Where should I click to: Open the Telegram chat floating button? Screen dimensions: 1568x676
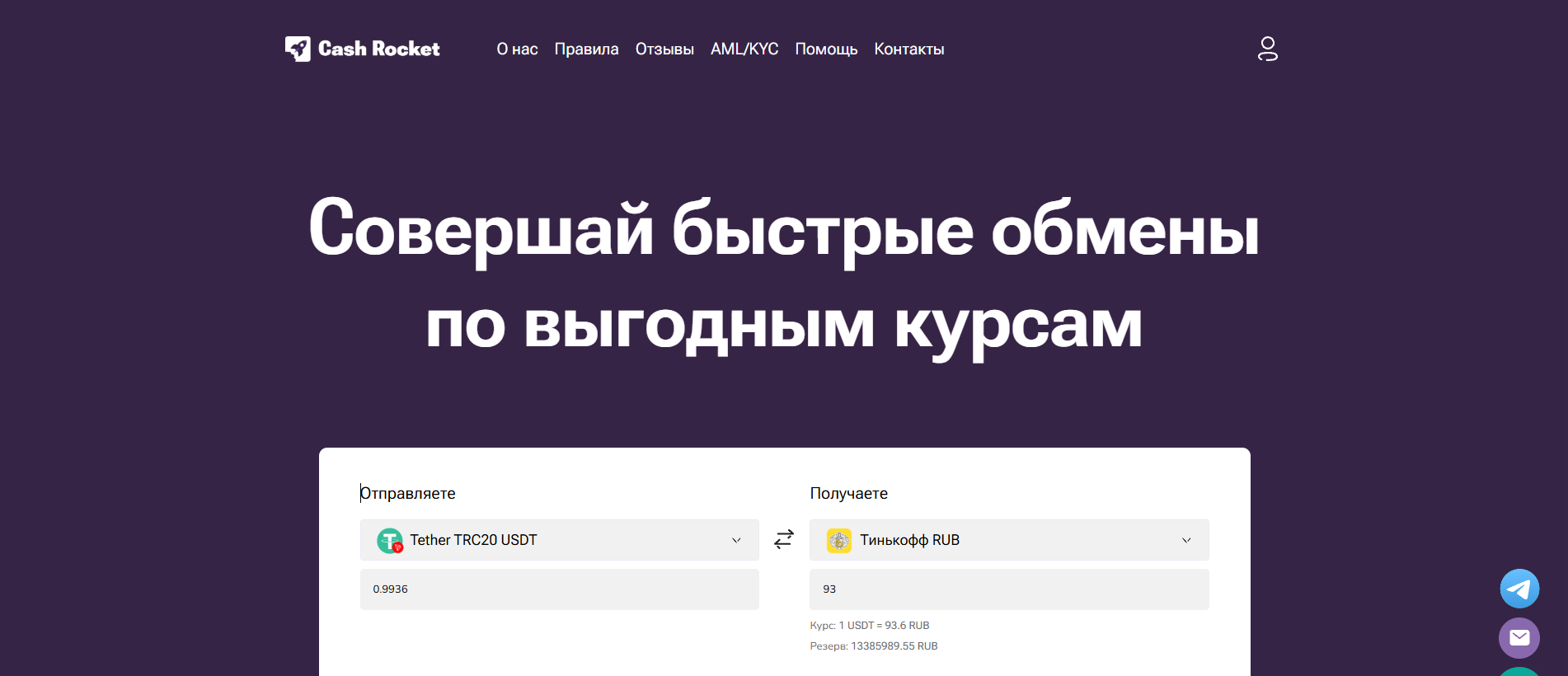tap(1519, 589)
